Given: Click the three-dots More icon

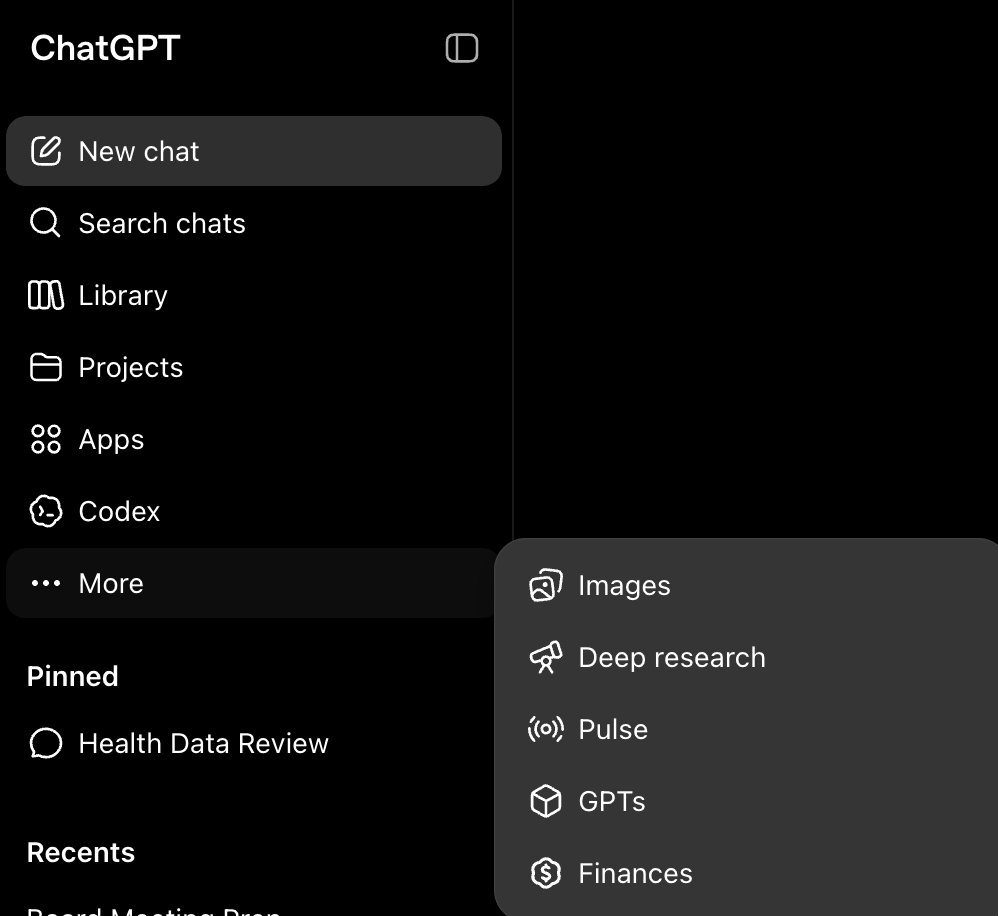Looking at the screenshot, I should coord(46,583).
